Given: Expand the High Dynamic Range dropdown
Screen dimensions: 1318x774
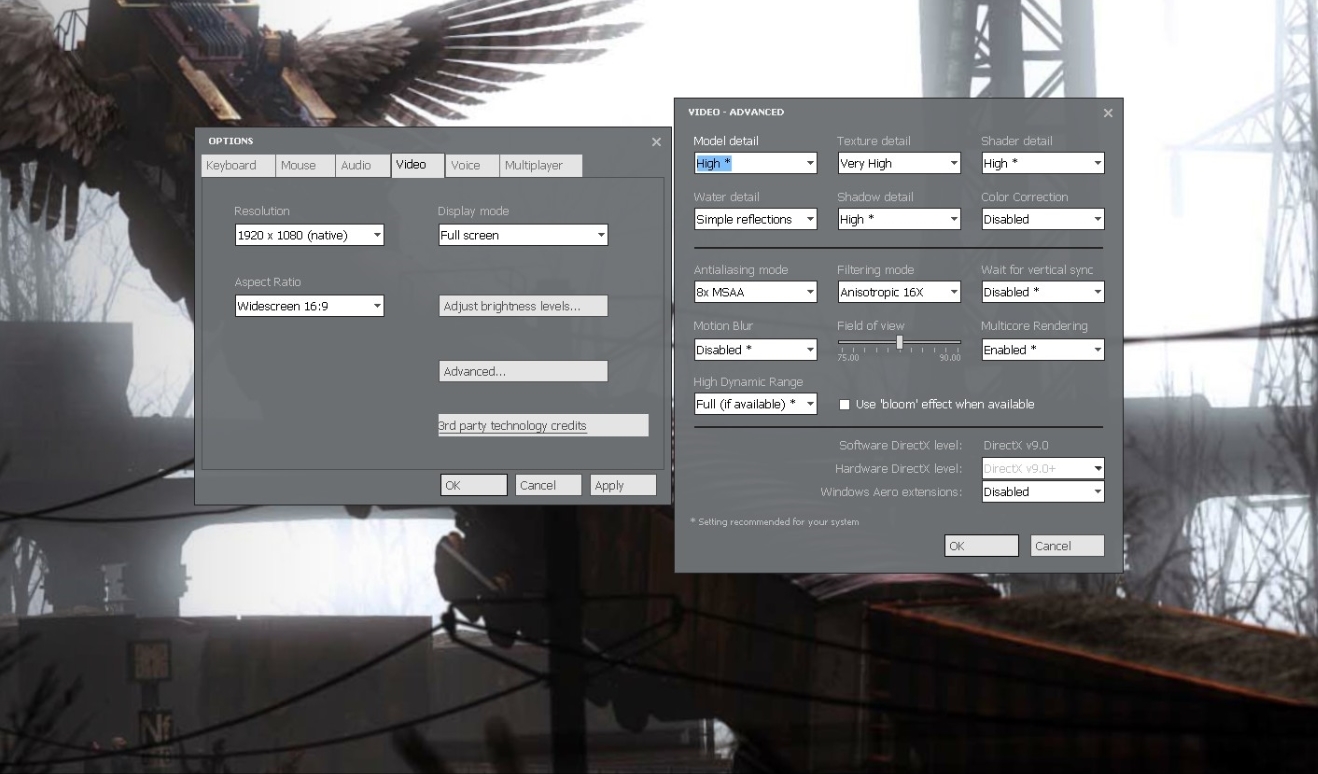Looking at the screenshot, I should click(755, 404).
